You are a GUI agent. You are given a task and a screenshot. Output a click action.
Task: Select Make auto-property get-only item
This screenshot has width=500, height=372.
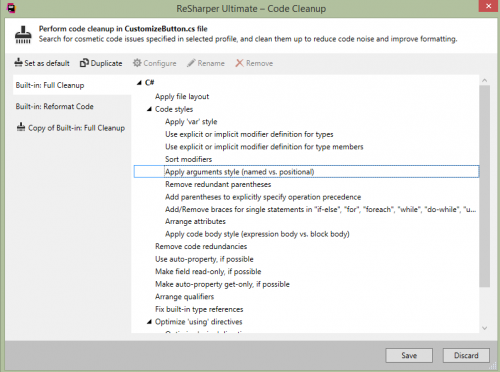[x=222, y=284]
